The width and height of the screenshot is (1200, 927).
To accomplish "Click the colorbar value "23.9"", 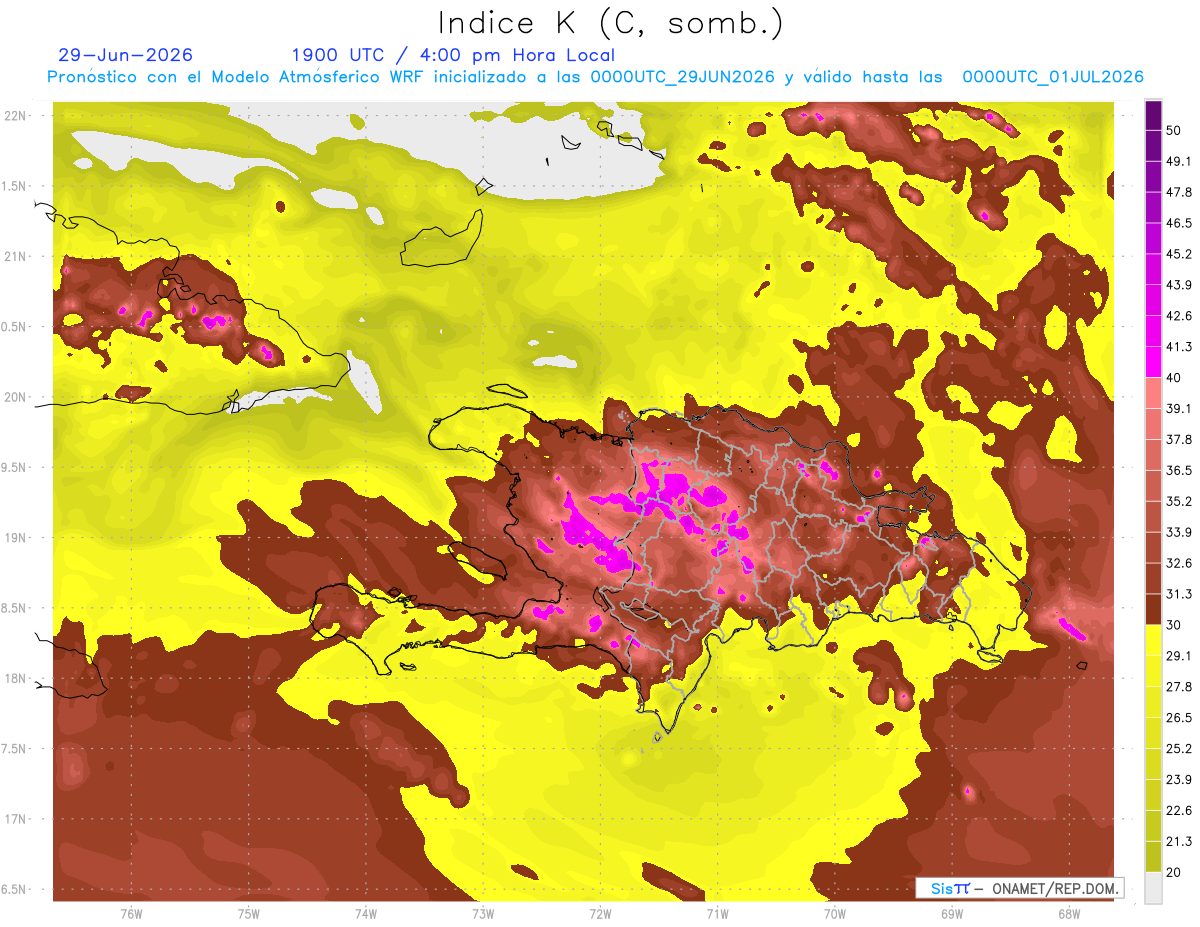I will click(x=1178, y=780).
